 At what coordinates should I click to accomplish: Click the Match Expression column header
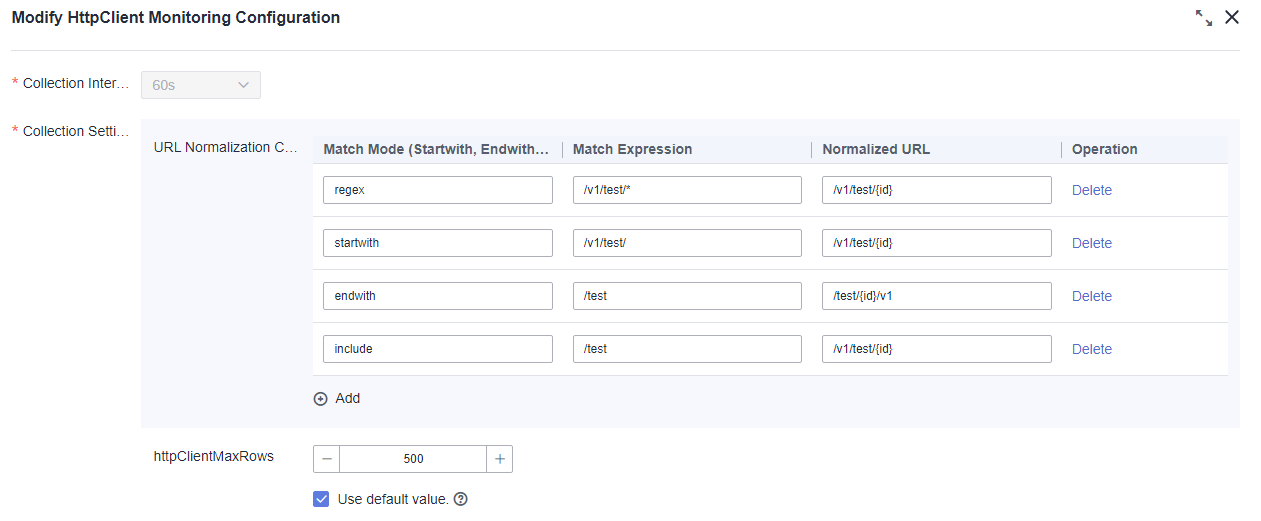coord(633,149)
